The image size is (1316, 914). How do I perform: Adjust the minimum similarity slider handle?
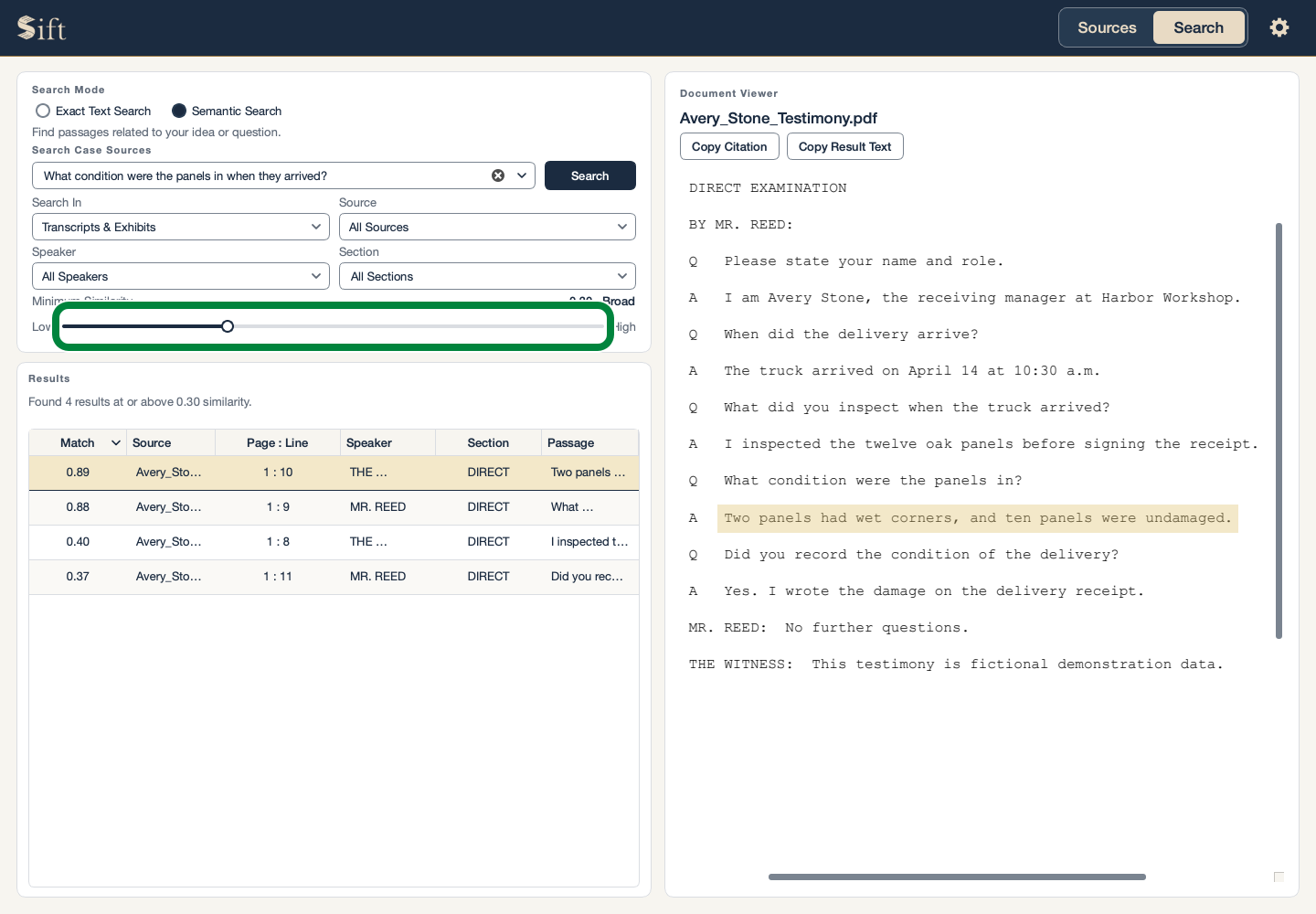tap(228, 326)
